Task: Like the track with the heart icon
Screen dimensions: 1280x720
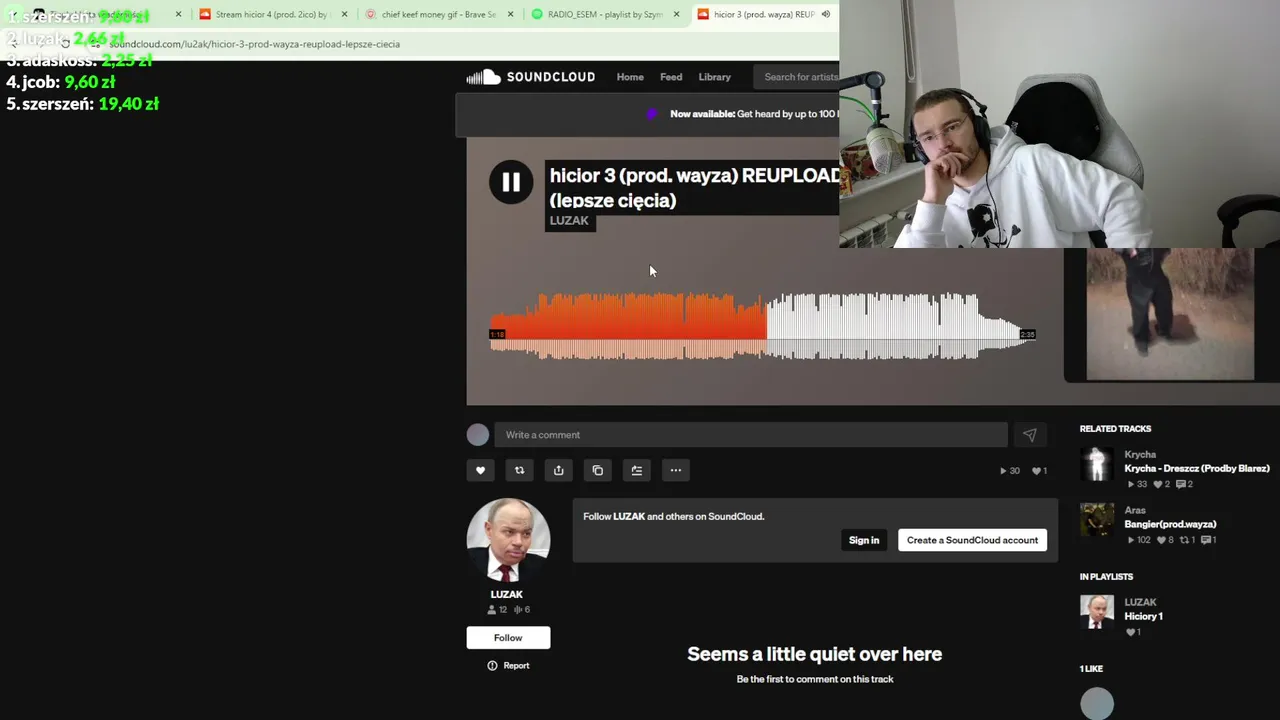Action: pos(480,470)
